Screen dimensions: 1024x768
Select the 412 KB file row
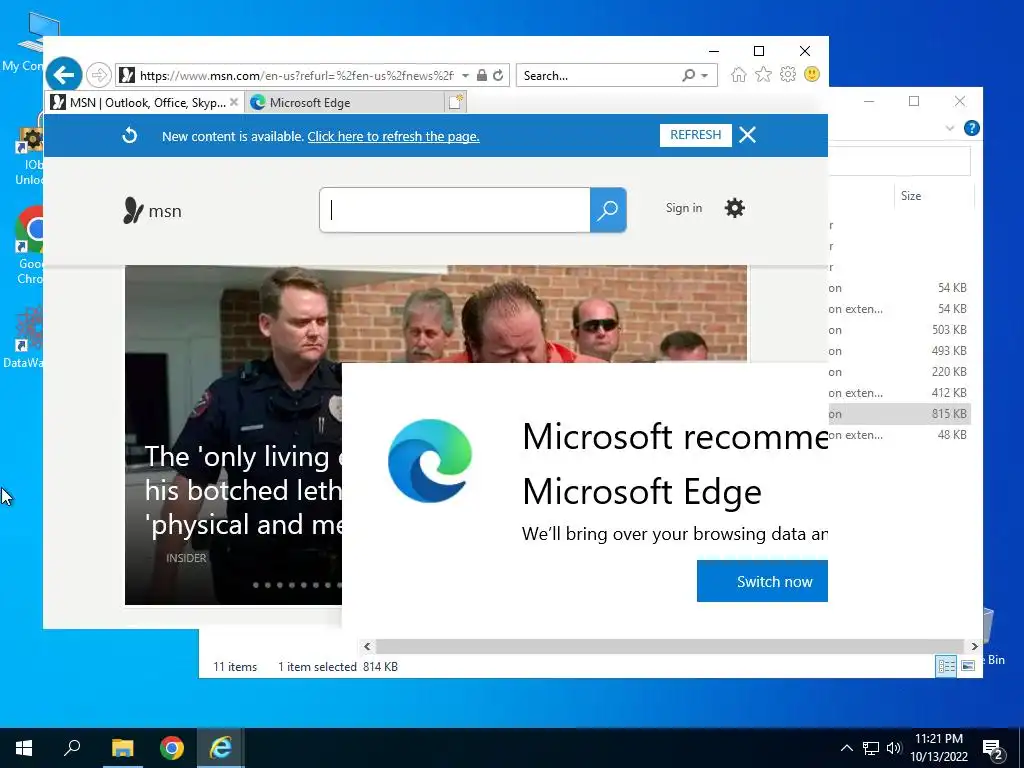899,393
